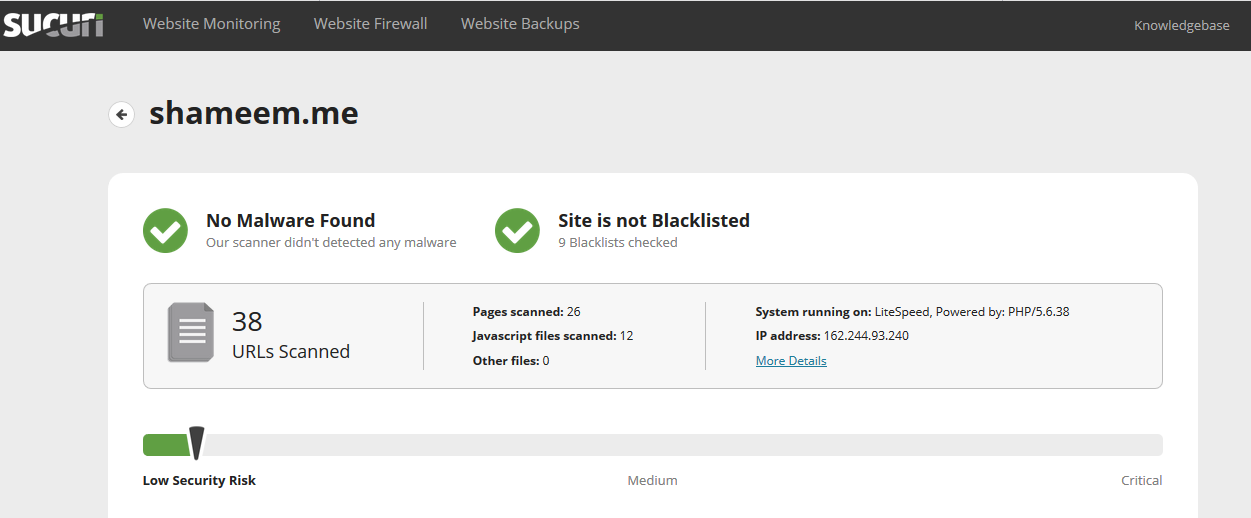The image size is (1251, 518).
Task: Click the green checkmark beside Site is not Blacklisted
Action: coord(517,231)
